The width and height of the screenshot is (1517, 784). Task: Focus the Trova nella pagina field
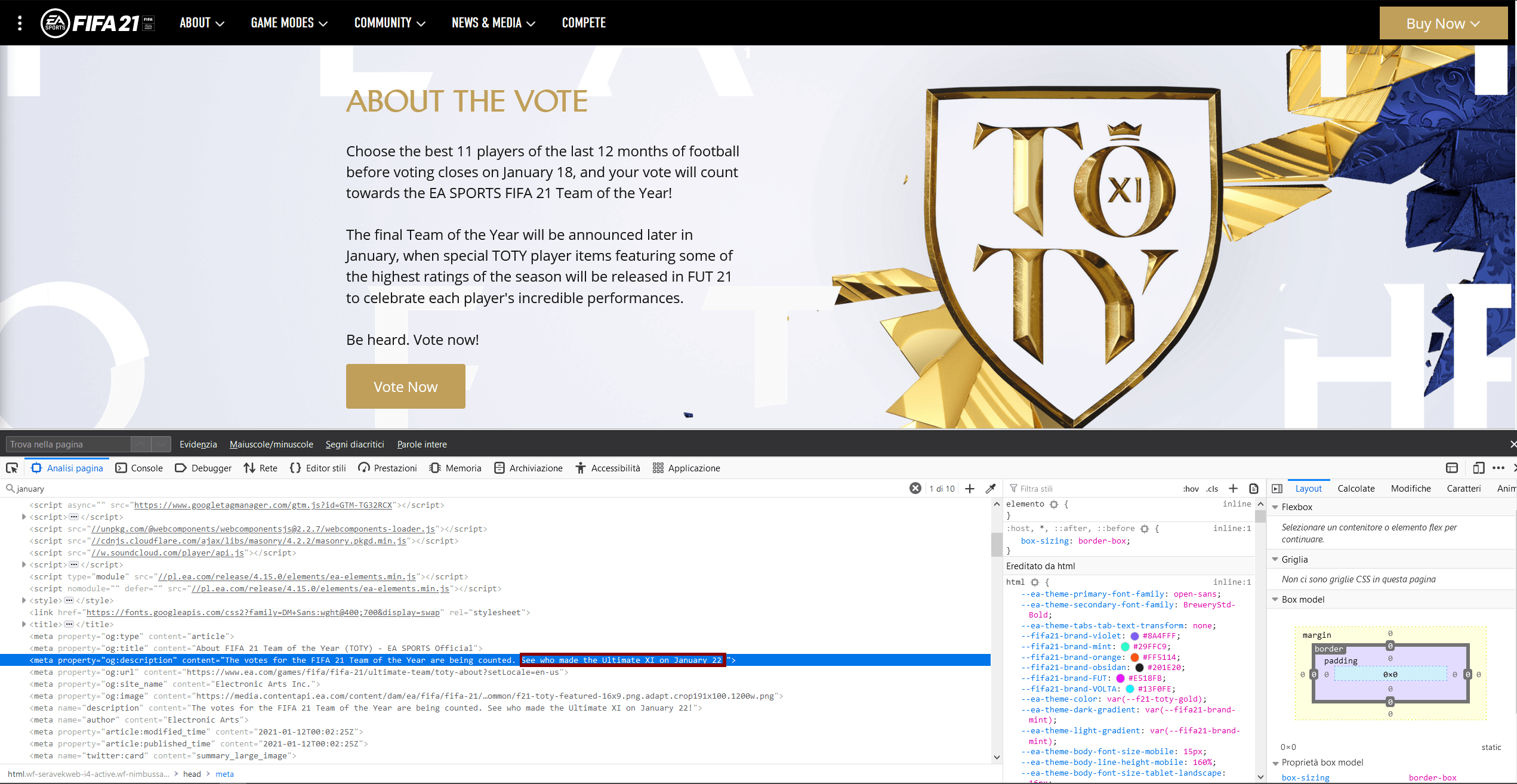[x=68, y=445]
